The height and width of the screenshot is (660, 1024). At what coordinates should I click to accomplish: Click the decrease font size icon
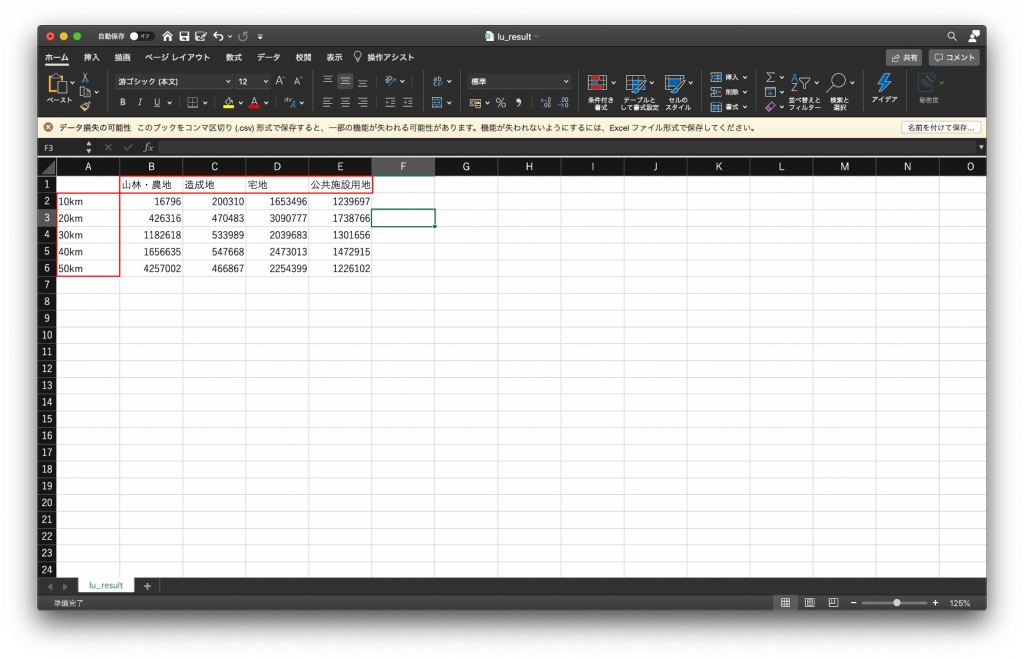point(298,81)
